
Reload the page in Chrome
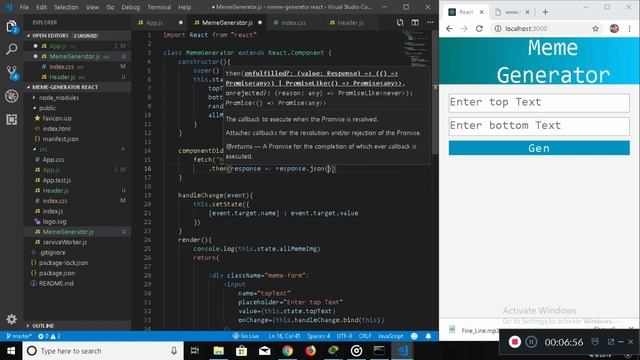tap(479, 29)
